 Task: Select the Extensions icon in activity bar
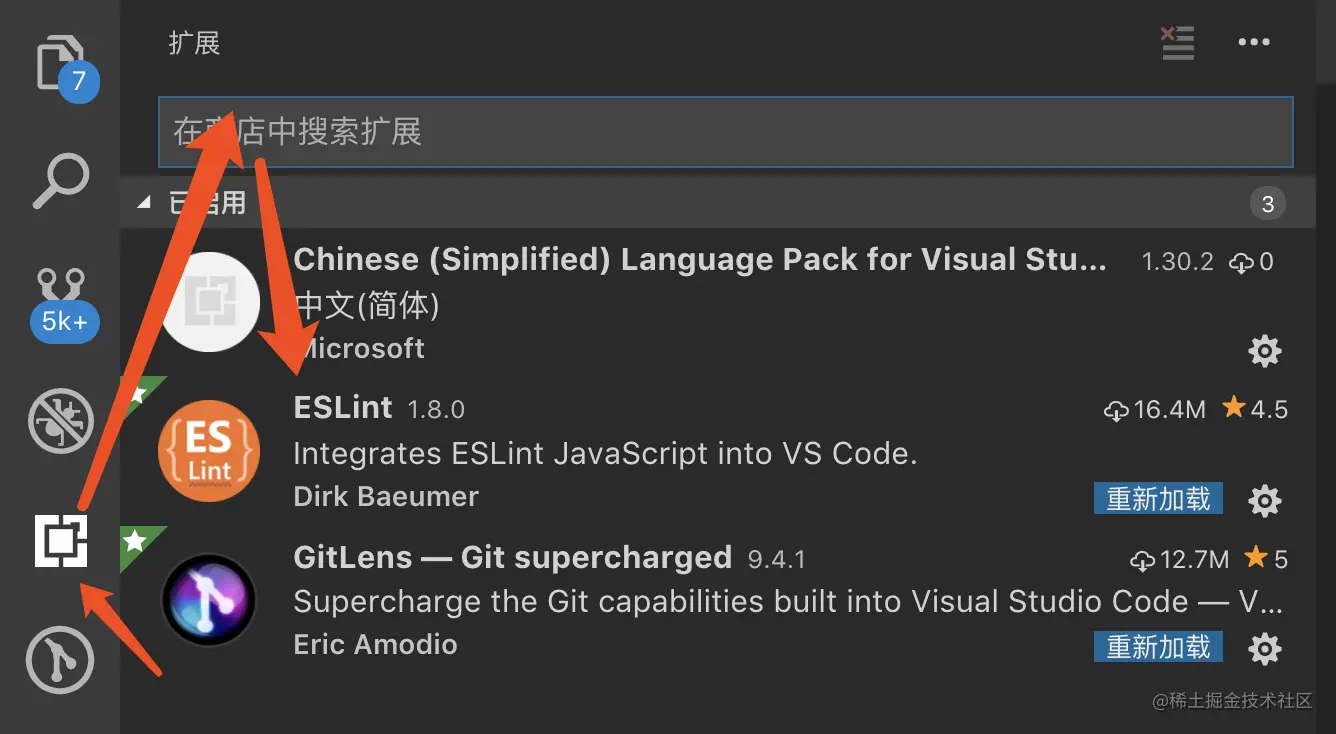[61, 541]
